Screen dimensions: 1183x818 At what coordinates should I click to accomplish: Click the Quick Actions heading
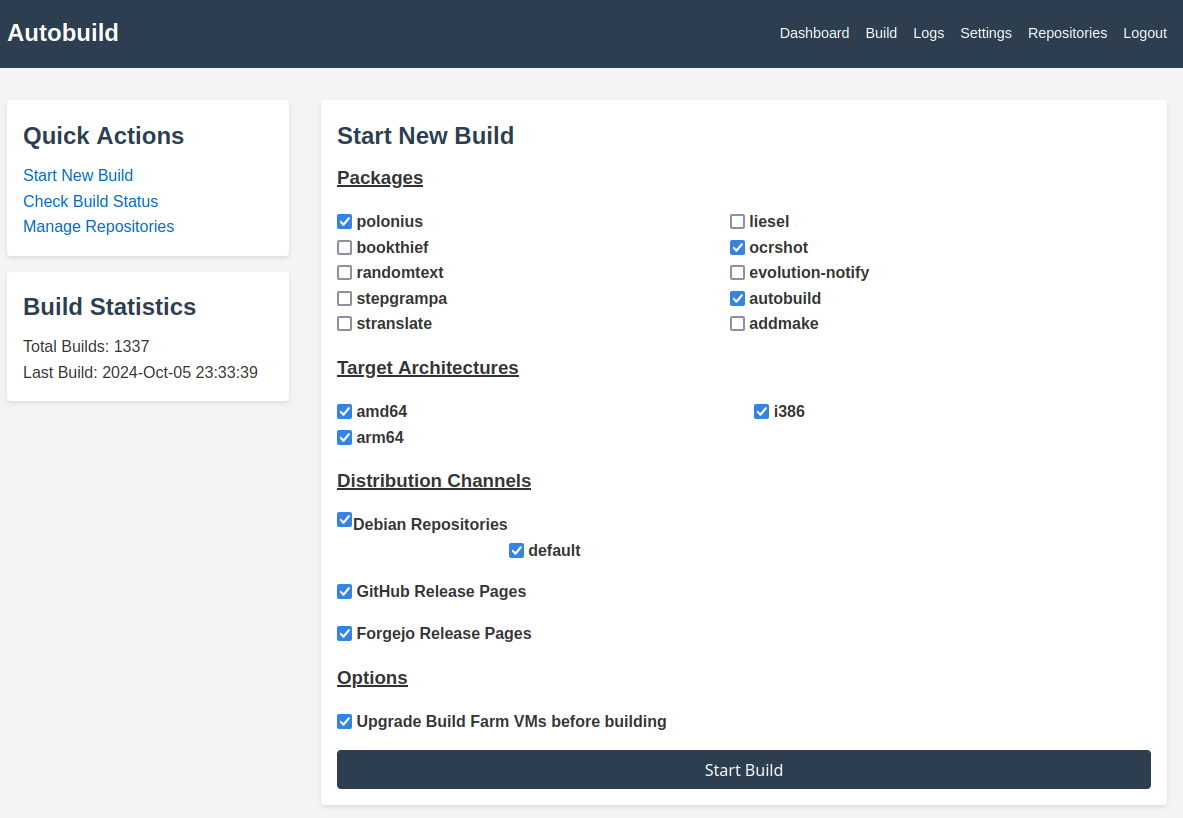[x=103, y=136]
